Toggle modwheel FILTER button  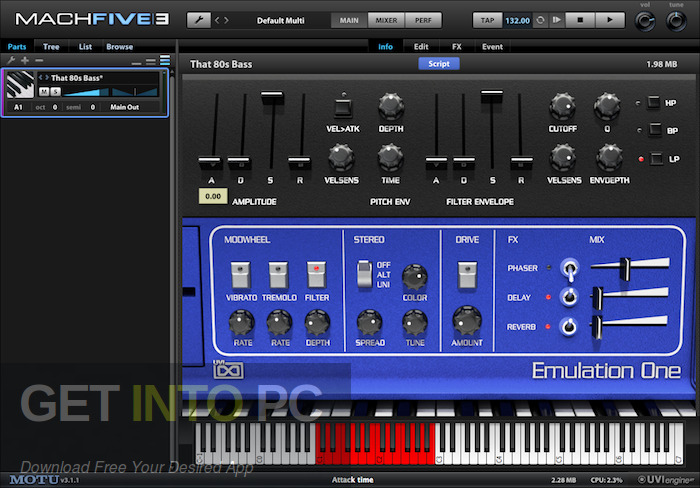coord(317,275)
